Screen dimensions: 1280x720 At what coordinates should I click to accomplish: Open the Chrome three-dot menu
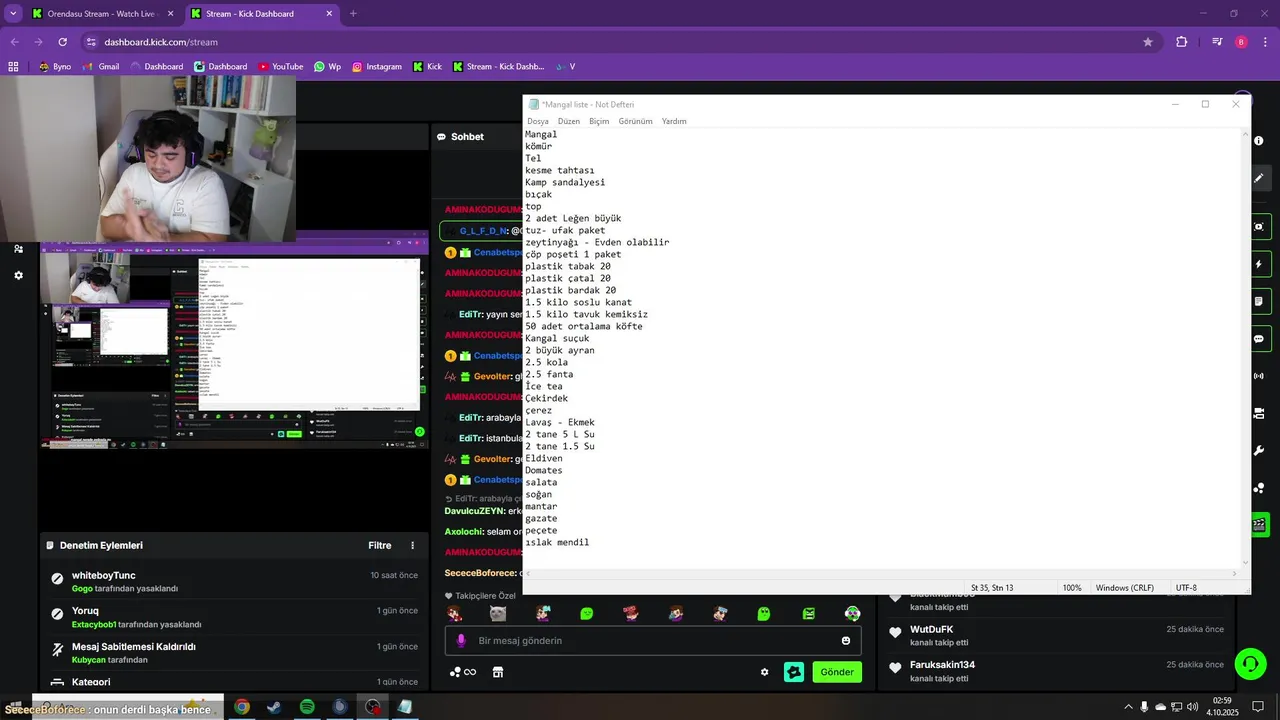pyautogui.click(x=1266, y=42)
